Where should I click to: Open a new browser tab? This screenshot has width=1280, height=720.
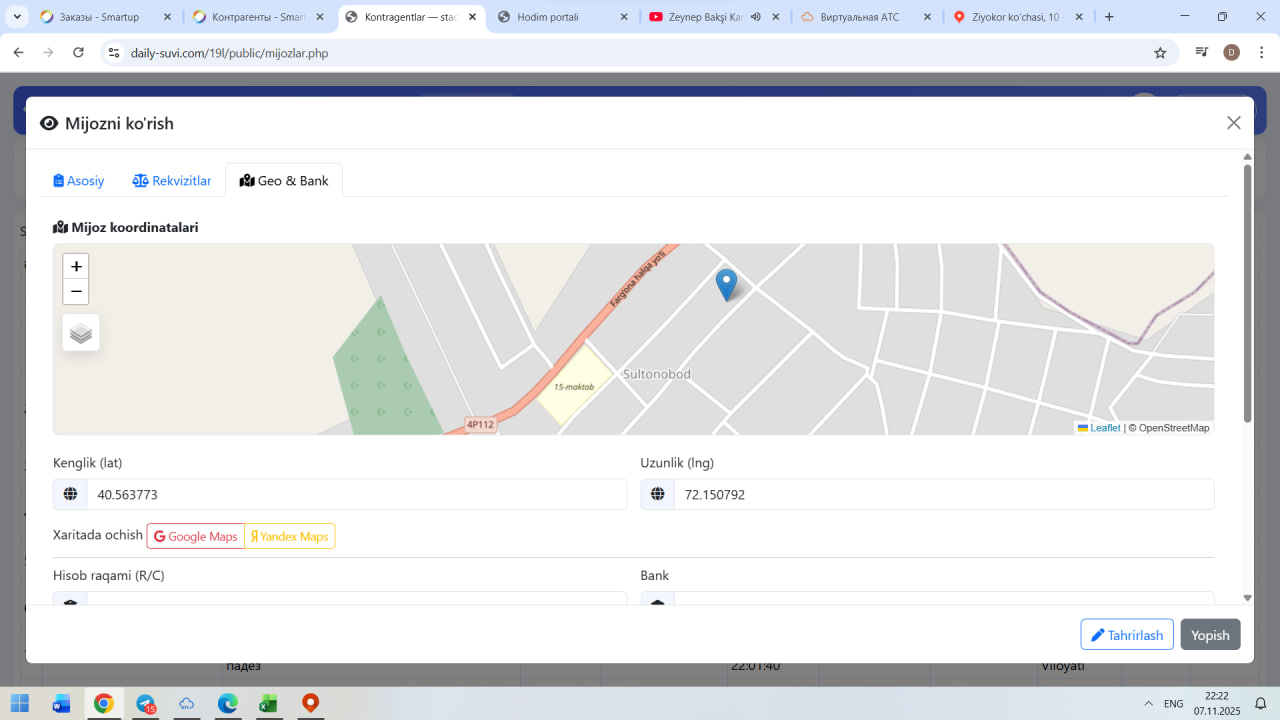[x=1109, y=17]
